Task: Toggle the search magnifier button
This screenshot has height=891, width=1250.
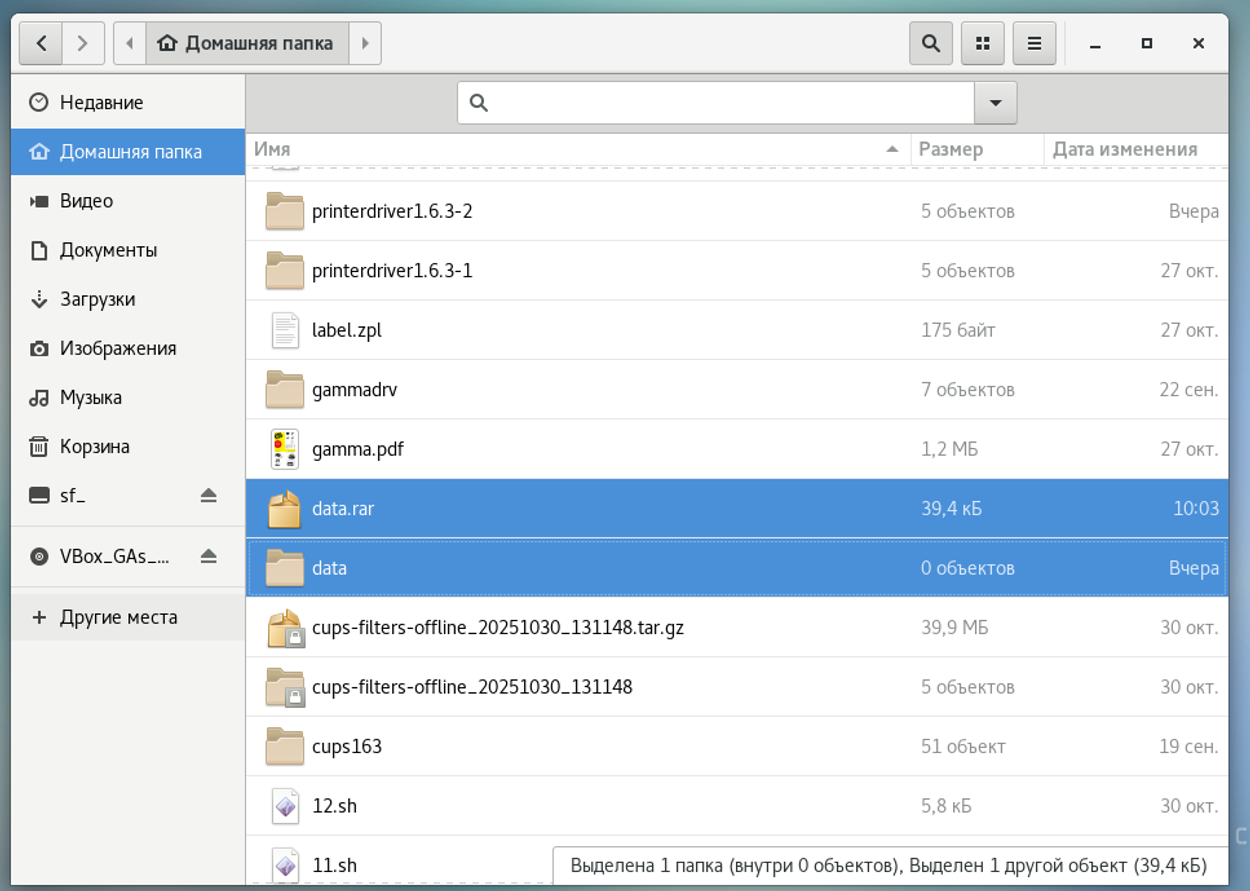Action: (930, 44)
